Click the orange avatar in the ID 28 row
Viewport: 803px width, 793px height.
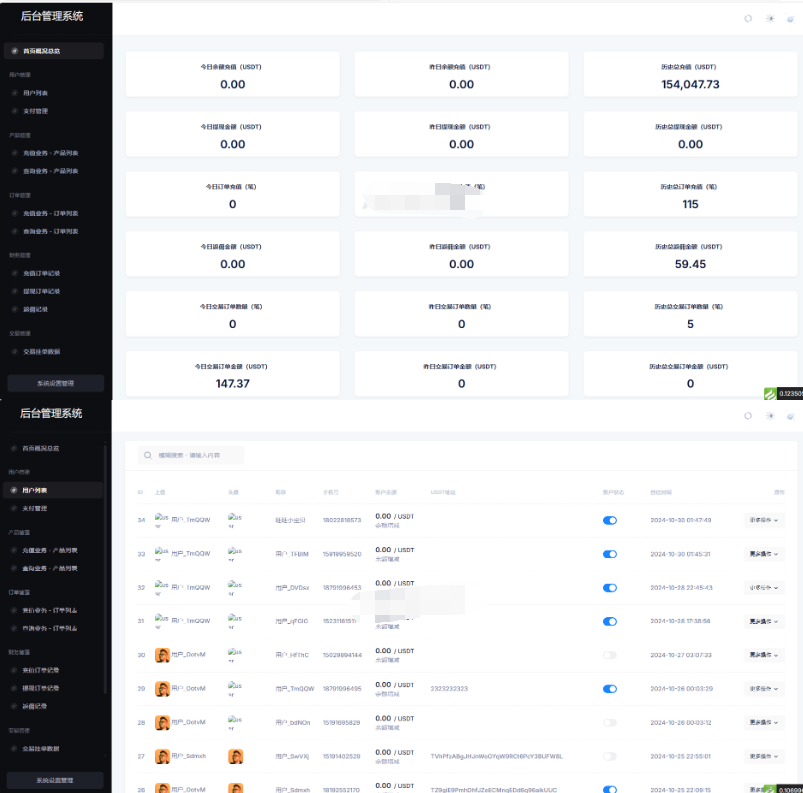click(162, 723)
